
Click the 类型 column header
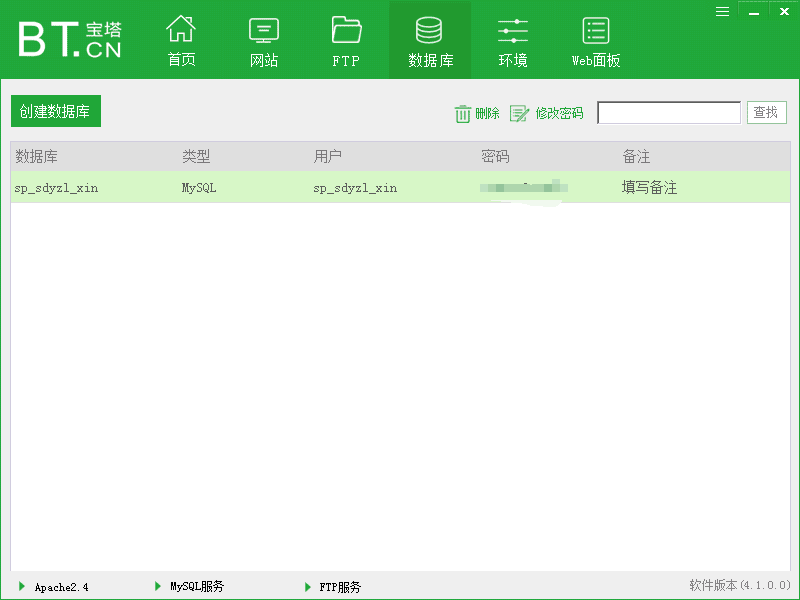pyautogui.click(x=196, y=156)
